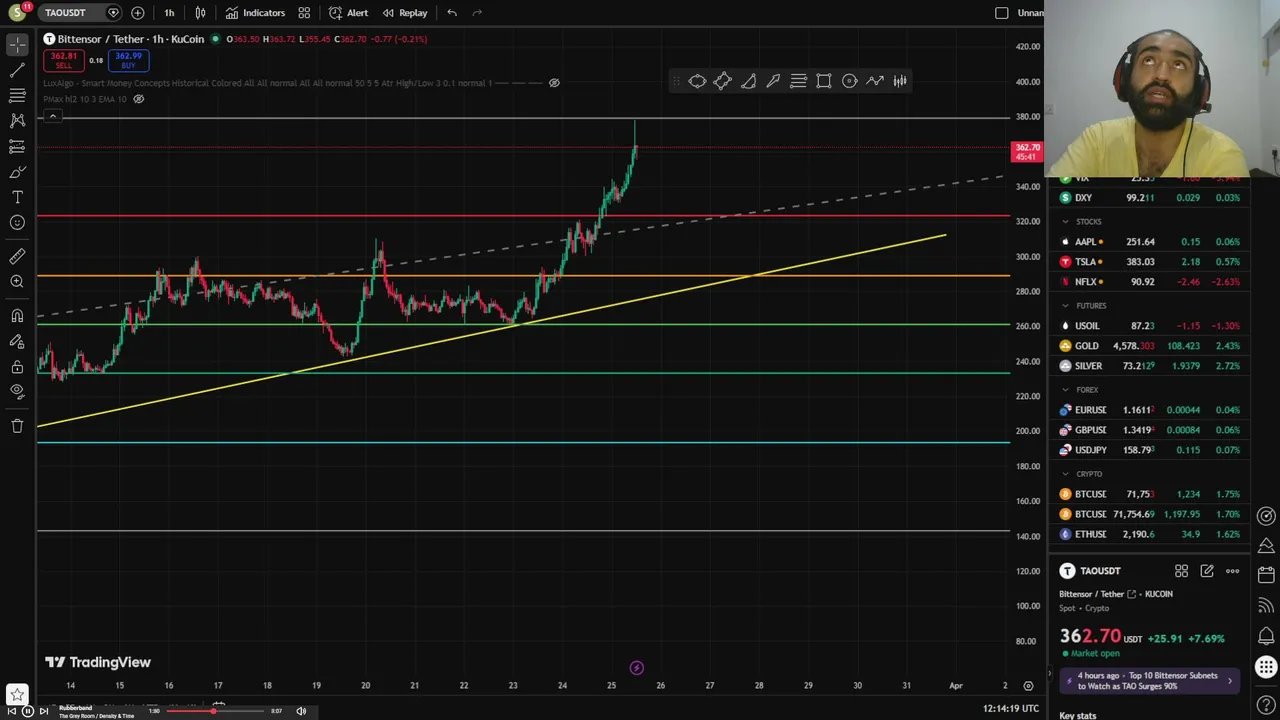The width and height of the screenshot is (1280, 720).
Task: Lock all drawing tools
Action: click(x=17, y=367)
